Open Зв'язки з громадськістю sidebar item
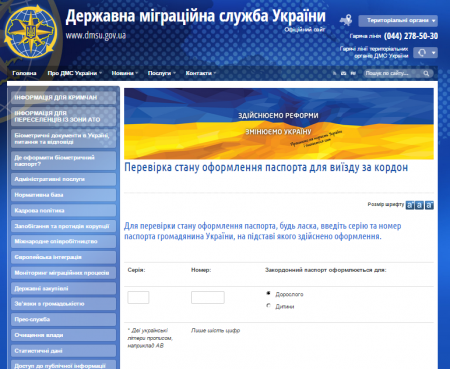 coord(63,304)
